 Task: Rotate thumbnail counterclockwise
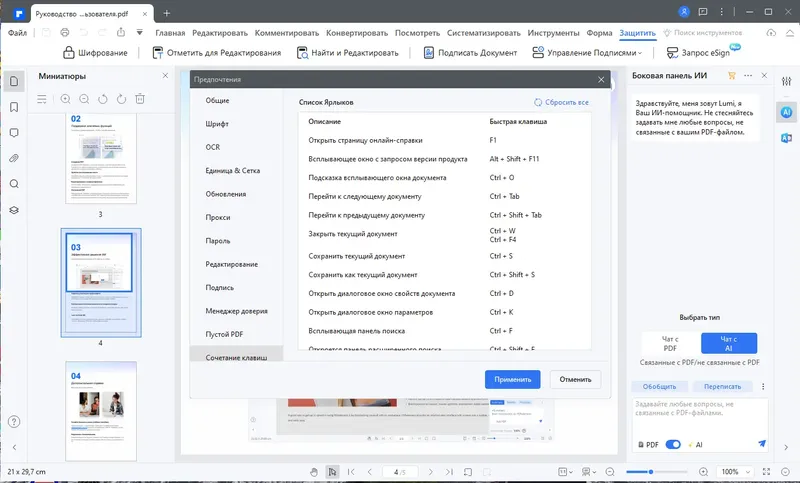[x=103, y=99]
